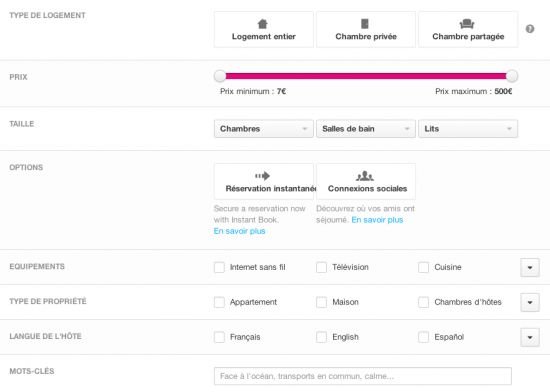Expand more Langue de l'hôte options

click(x=530, y=337)
